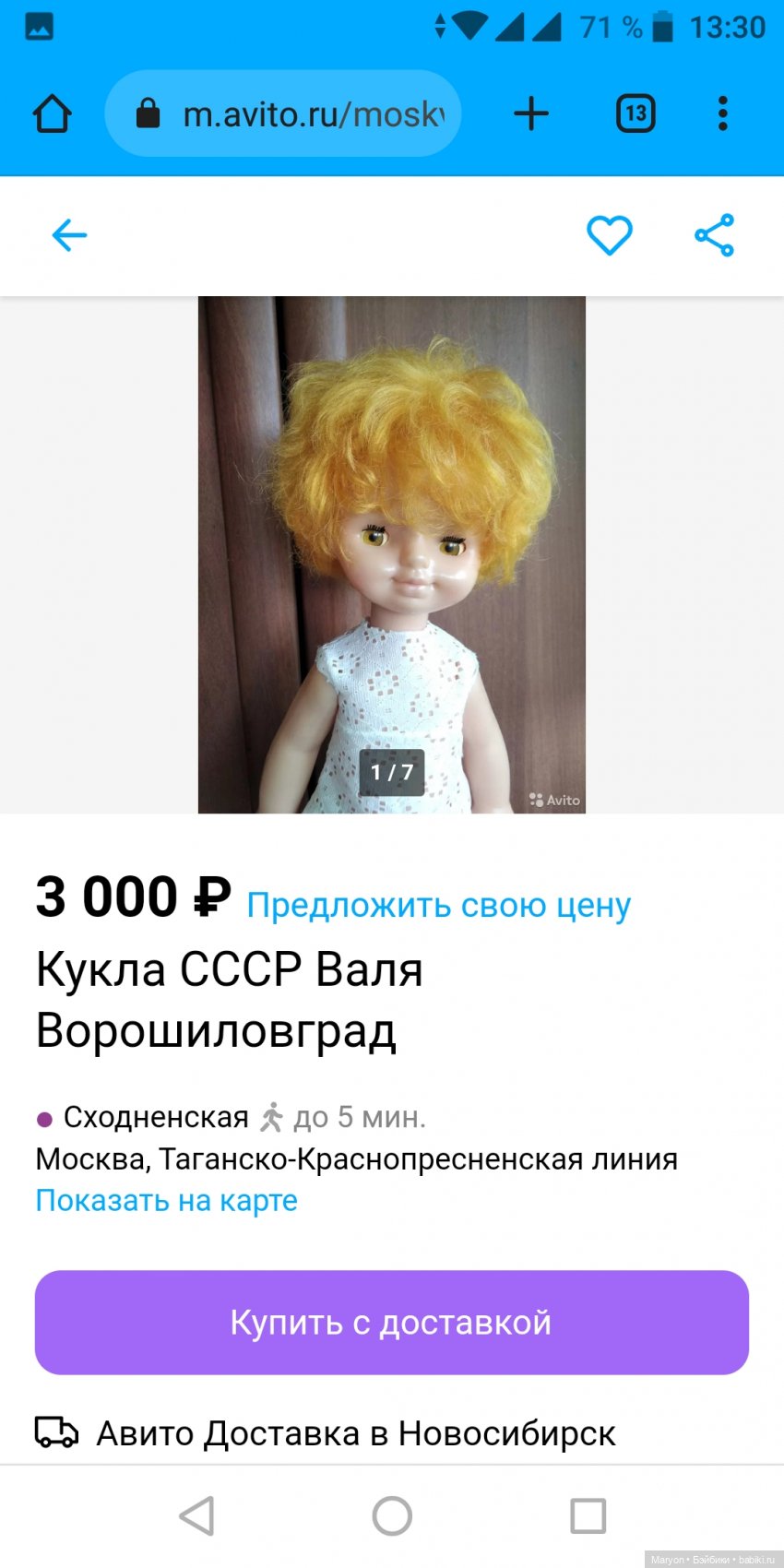Open the doll photo in gallery
The image size is (784, 1568).
pos(392,554)
